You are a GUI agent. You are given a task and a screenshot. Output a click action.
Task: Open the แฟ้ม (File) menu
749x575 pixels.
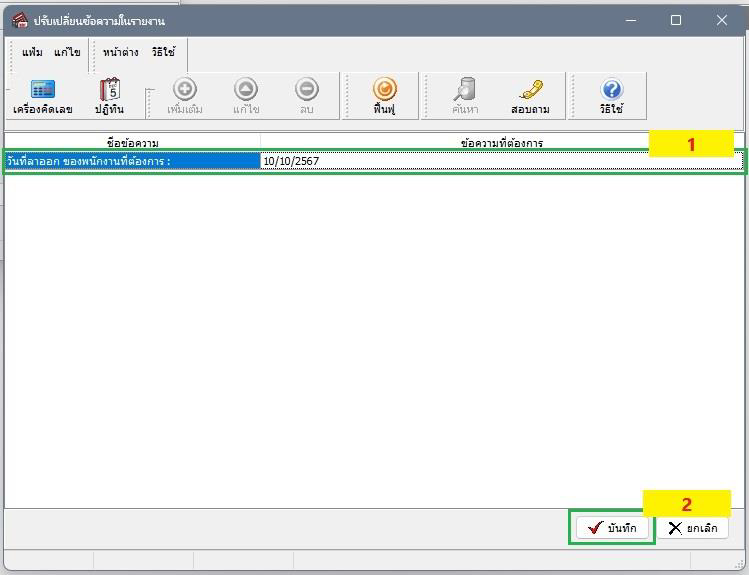32,52
